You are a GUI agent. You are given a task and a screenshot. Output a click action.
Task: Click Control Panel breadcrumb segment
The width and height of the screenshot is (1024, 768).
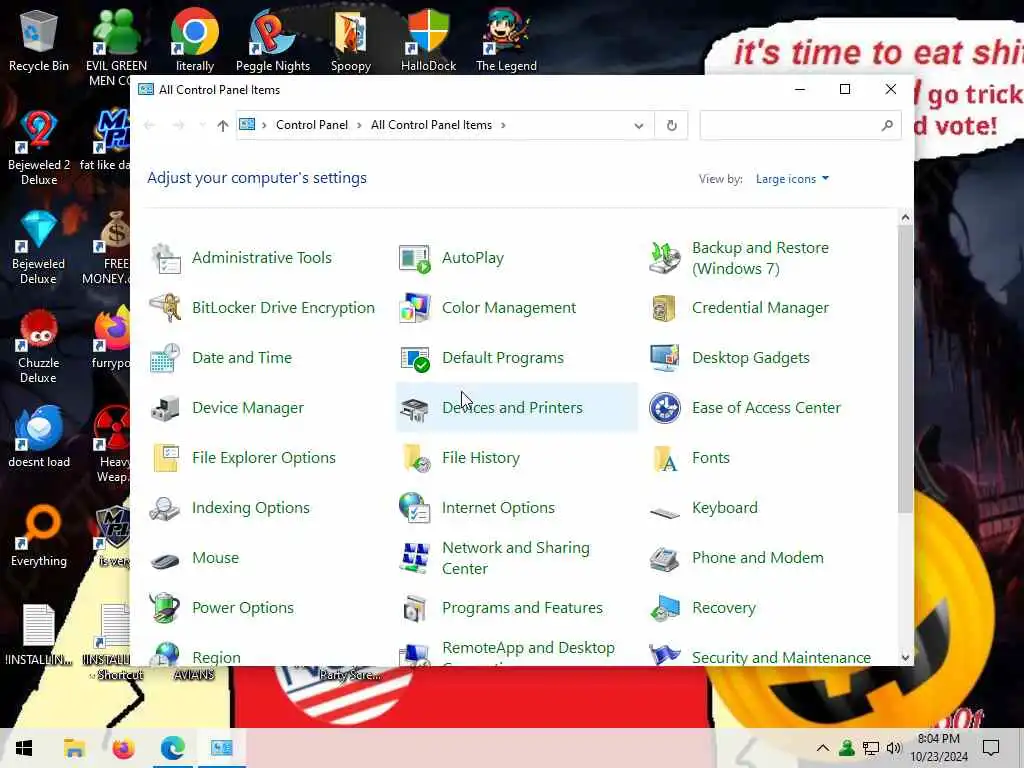(312, 125)
